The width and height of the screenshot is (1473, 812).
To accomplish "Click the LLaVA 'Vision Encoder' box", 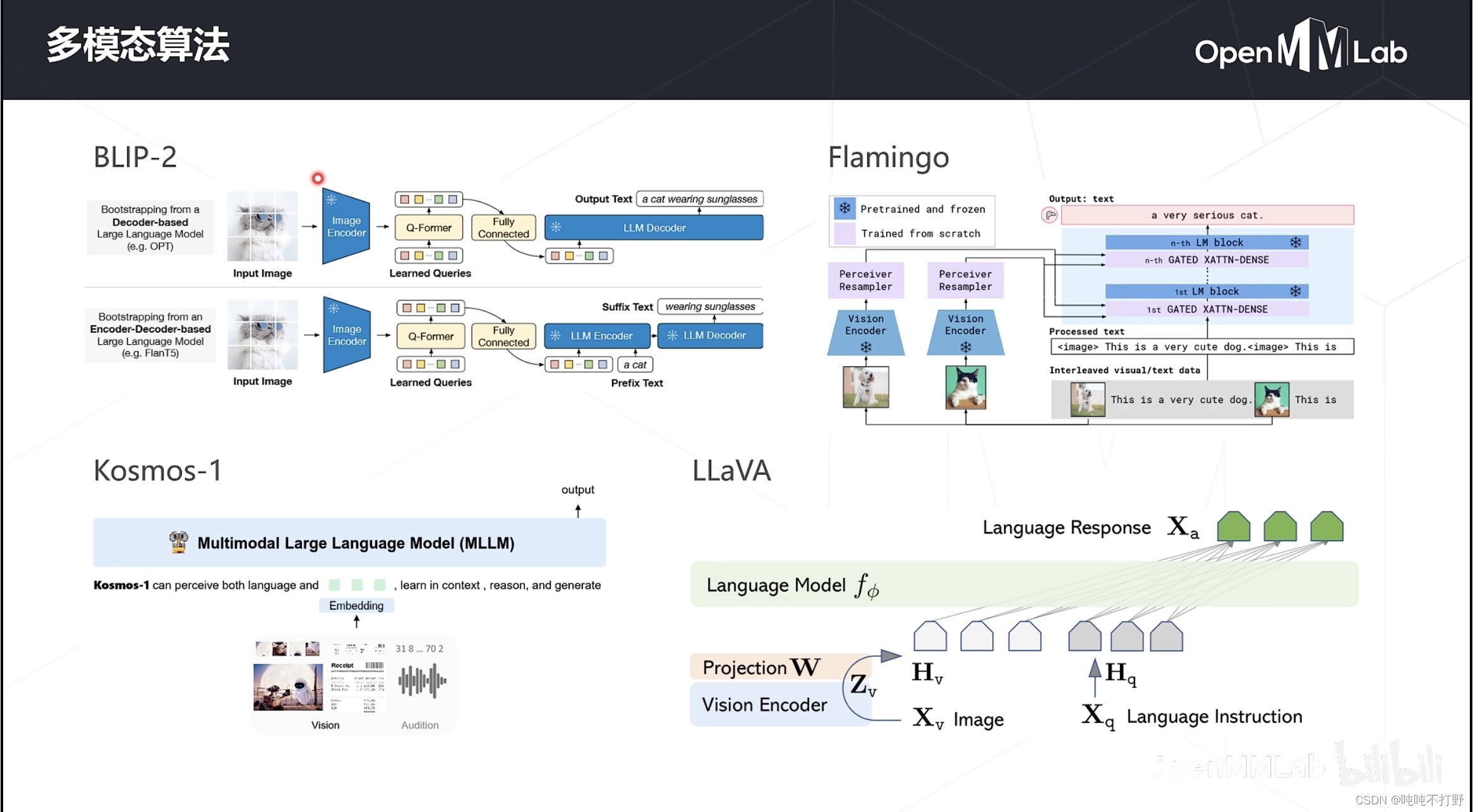I will (781, 704).
